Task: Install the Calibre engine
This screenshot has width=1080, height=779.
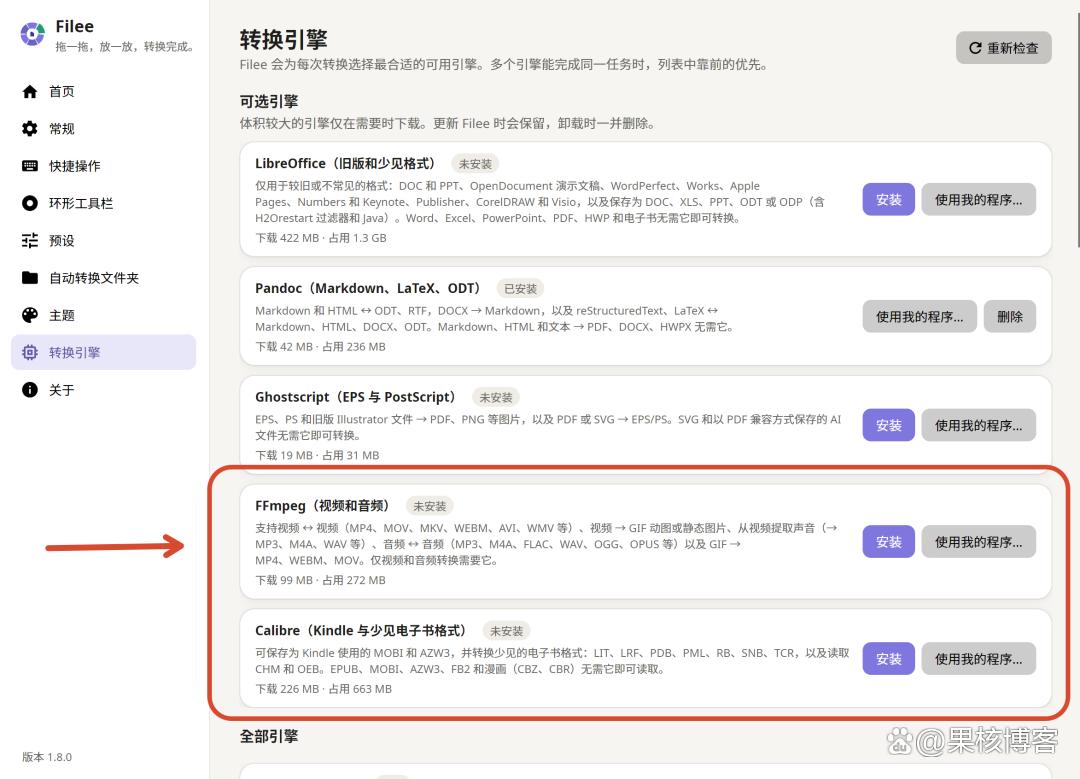Action: pos(889,658)
